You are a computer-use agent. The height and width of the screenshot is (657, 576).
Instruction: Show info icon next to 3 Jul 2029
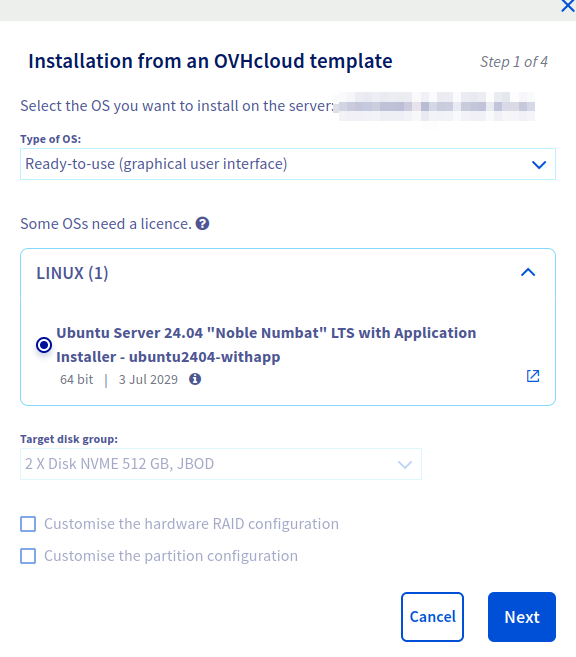tap(195, 379)
